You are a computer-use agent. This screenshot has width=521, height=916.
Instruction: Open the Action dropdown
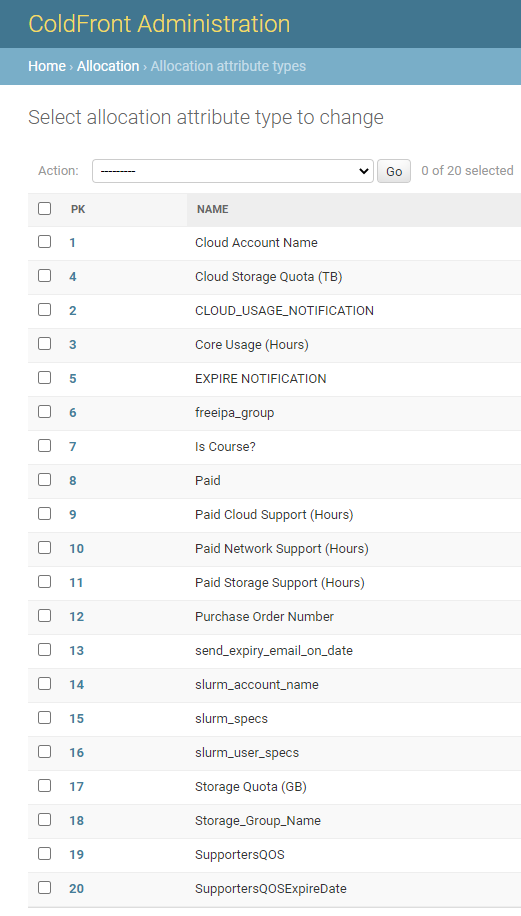click(x=232, y=171)
